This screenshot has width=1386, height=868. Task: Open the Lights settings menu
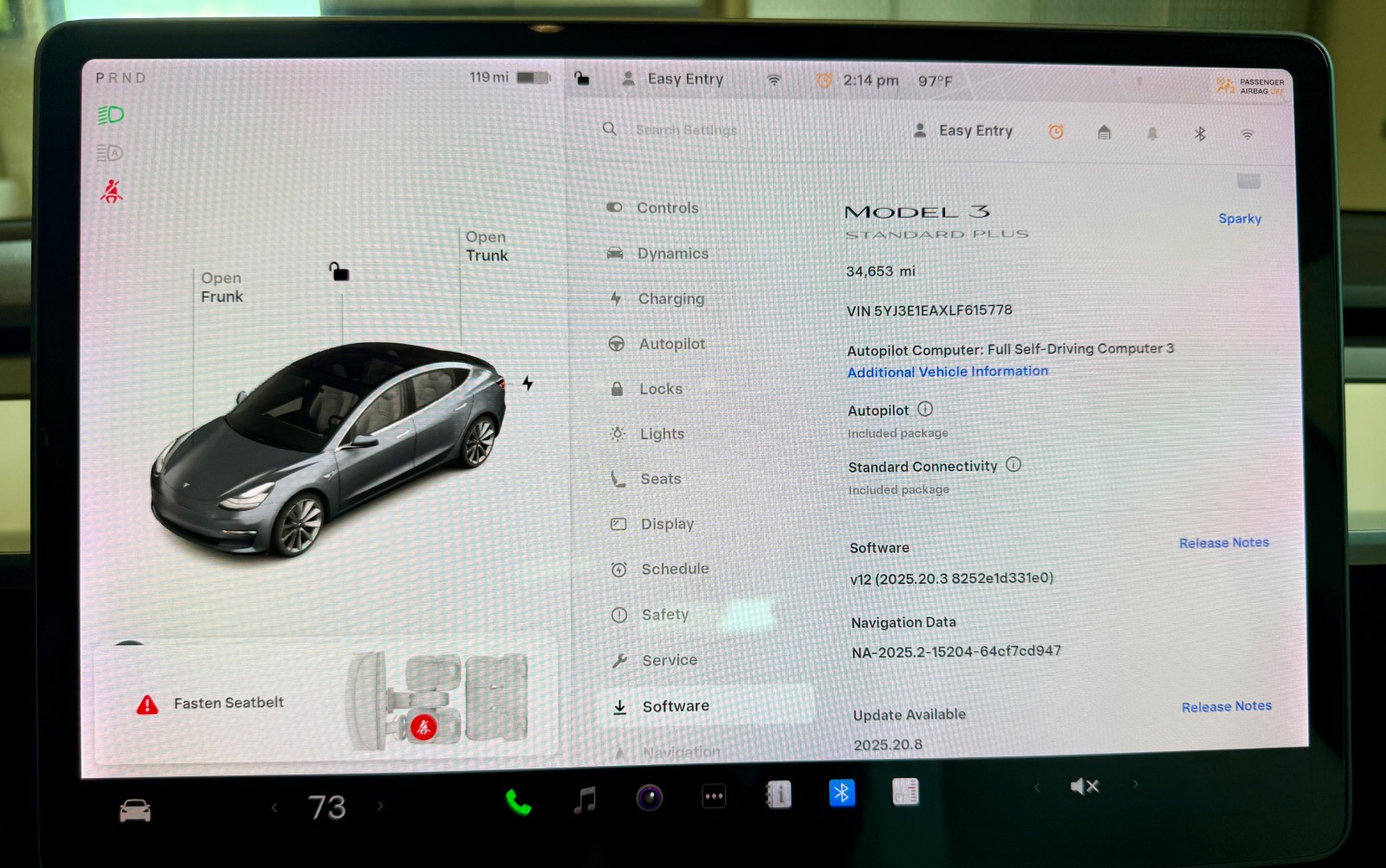pyautogui.click(x=648, y=434)
